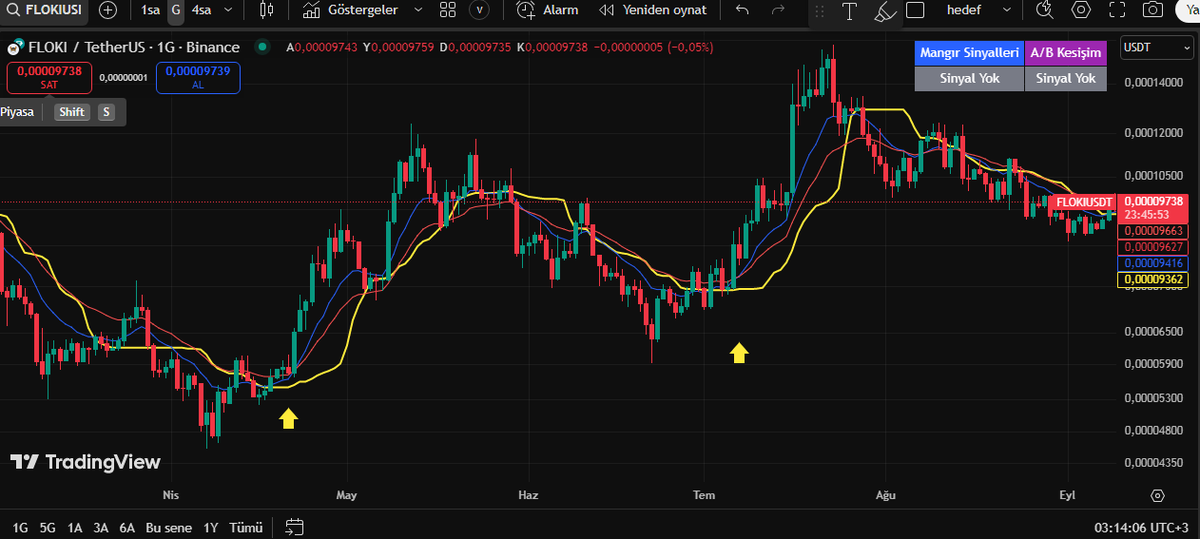The image size is (1200, 539).
Task: Expand the timeframe dropdown arrow
Action: (x=229, y=10)
